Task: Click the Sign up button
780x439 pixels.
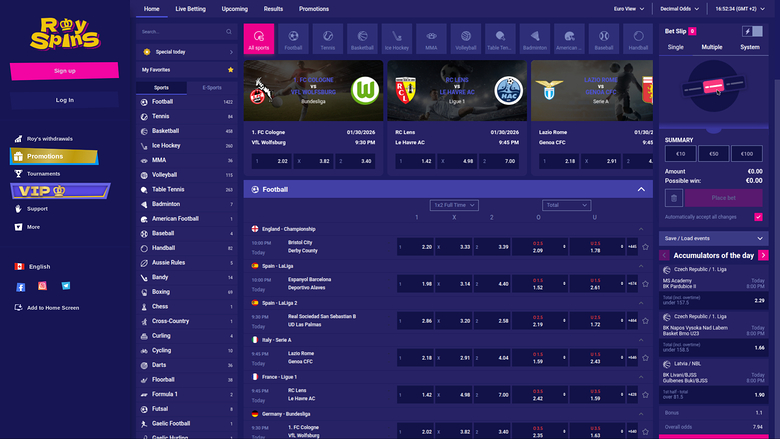Action: point(65,70)
